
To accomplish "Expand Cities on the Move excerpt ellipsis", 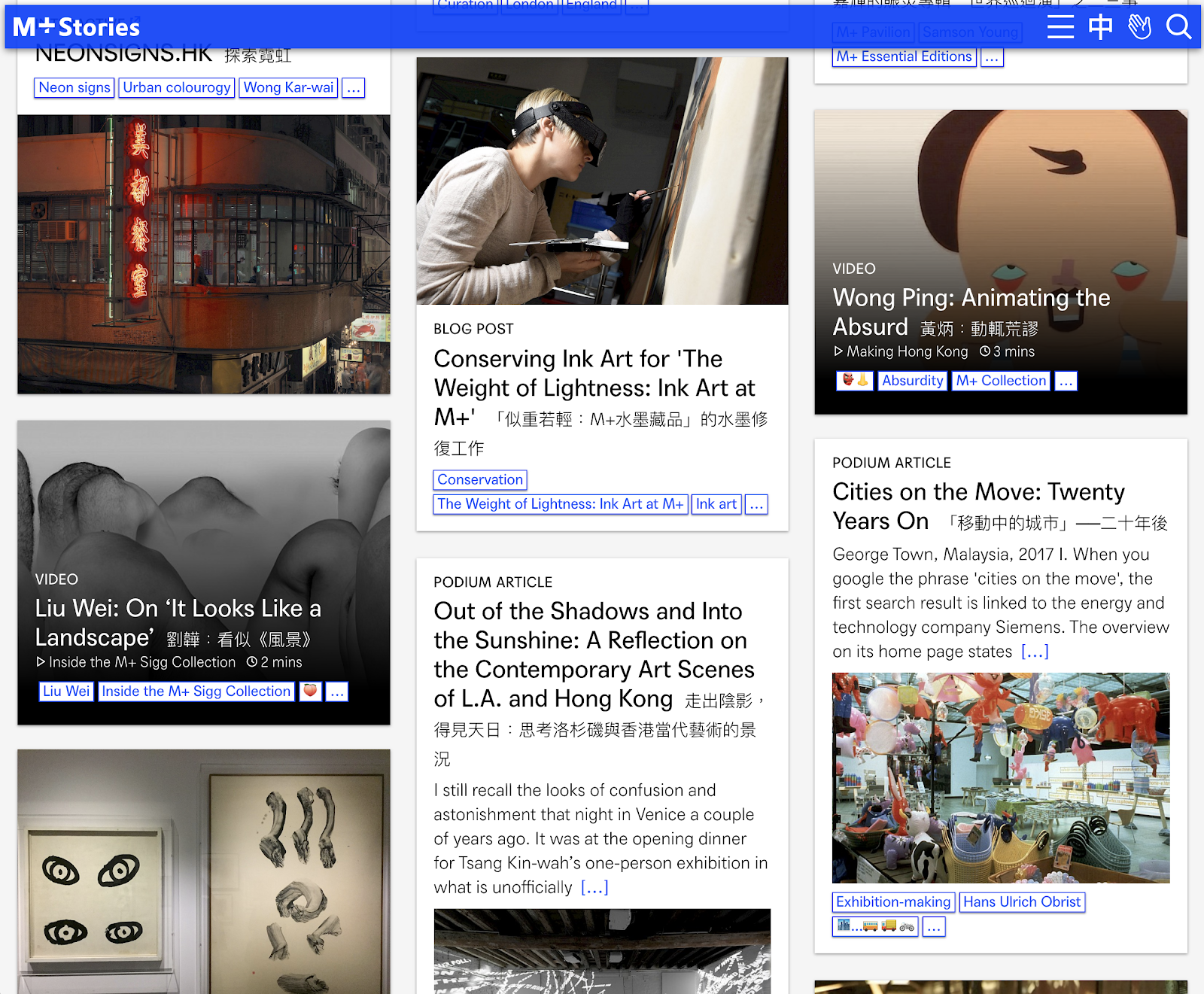I will pyautogui.click(x=1035, y=652).
